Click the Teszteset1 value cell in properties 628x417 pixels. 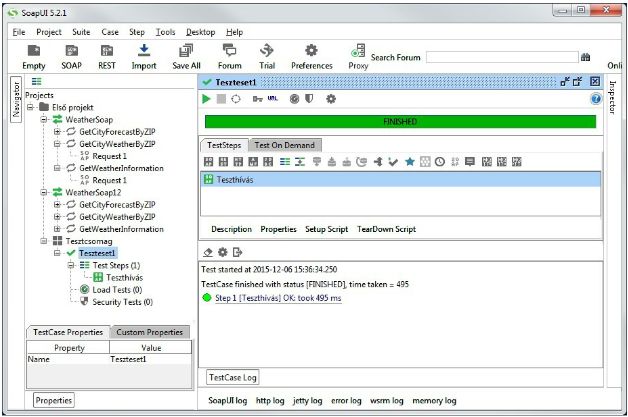151,359
